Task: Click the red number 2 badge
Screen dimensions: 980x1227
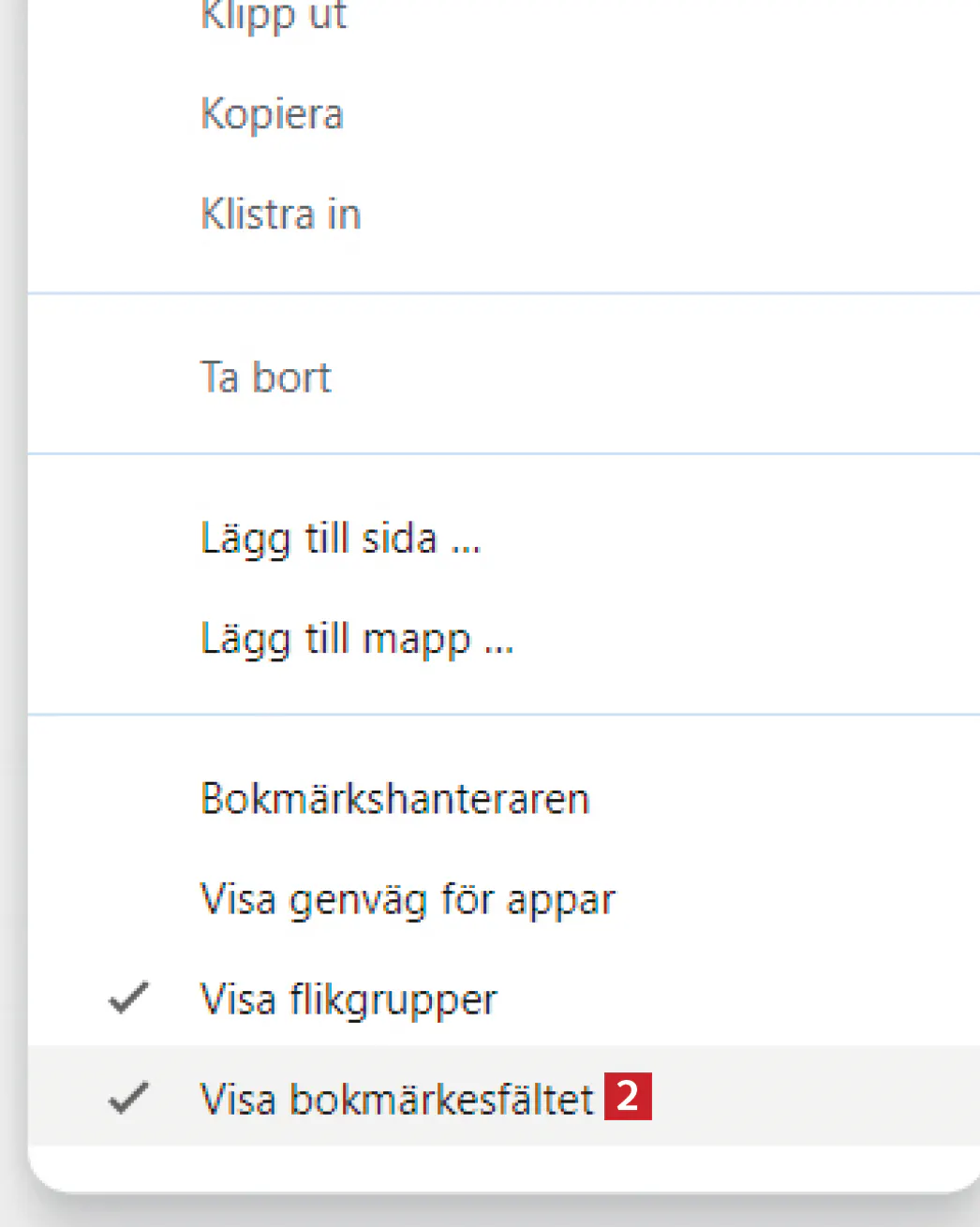Action: click(x=628, y=1096)
